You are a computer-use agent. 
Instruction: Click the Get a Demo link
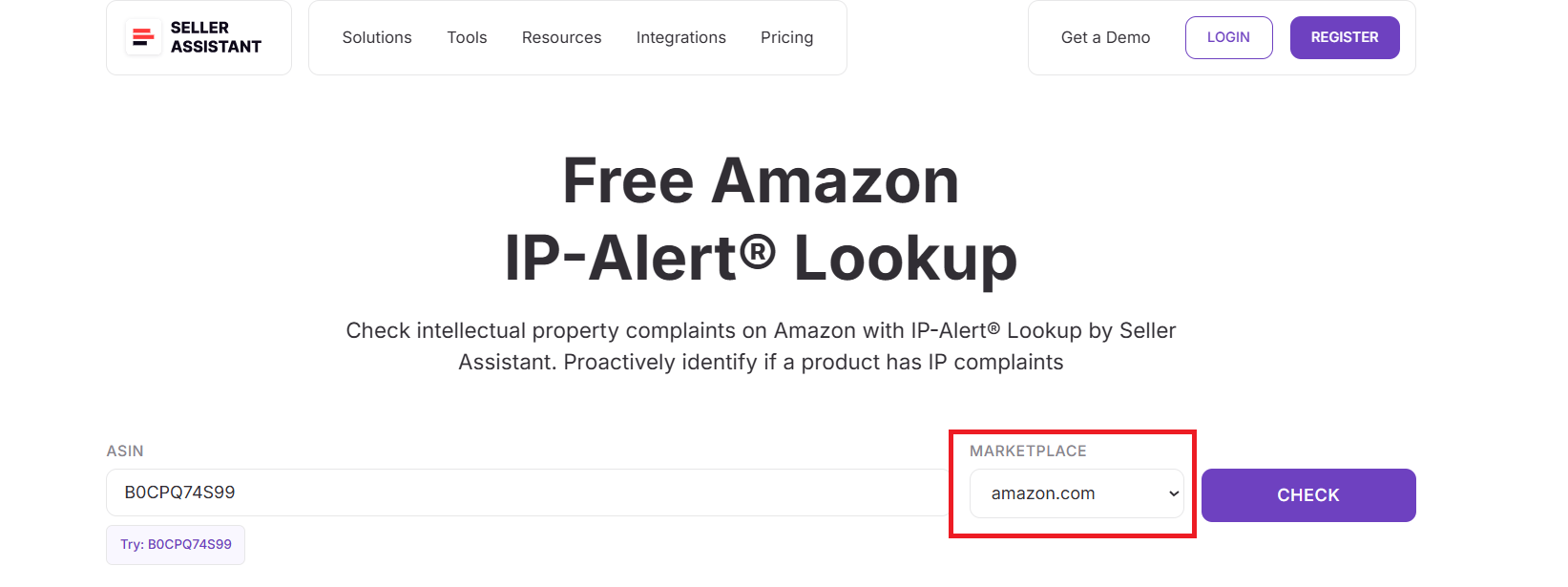(x=1104, y=37)
